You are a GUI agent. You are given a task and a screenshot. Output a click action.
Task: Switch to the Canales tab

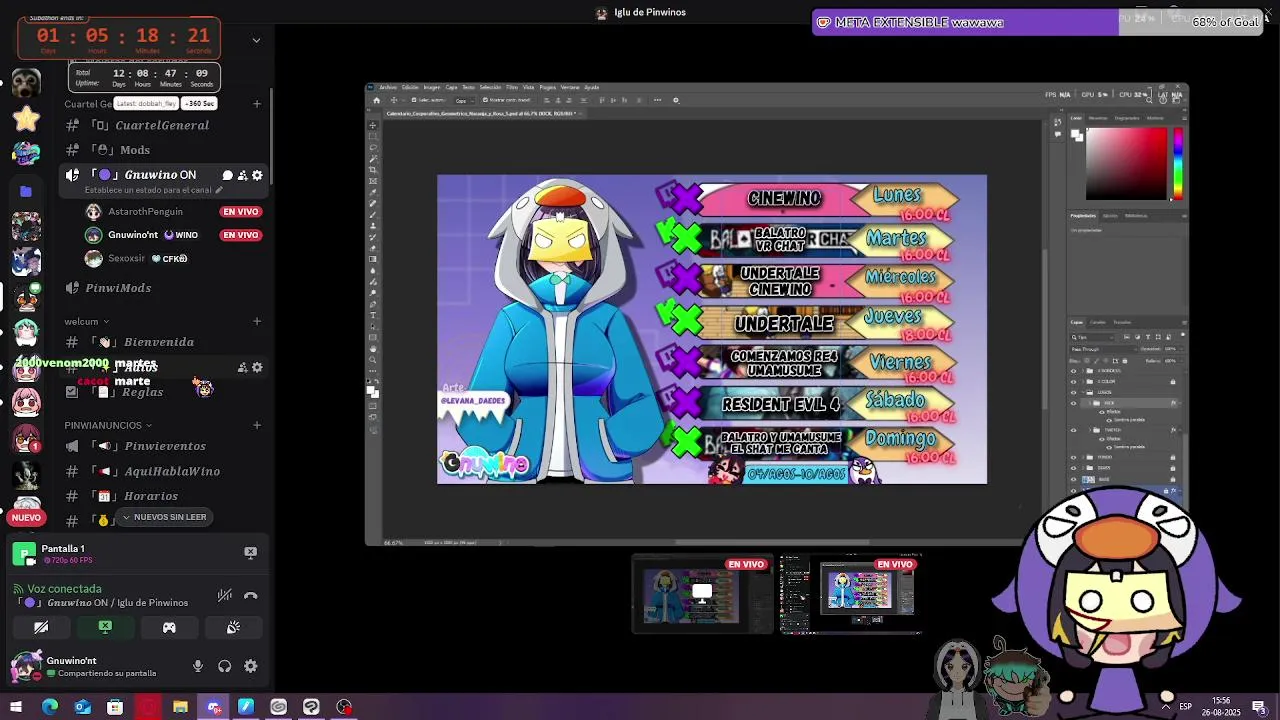1098,322
